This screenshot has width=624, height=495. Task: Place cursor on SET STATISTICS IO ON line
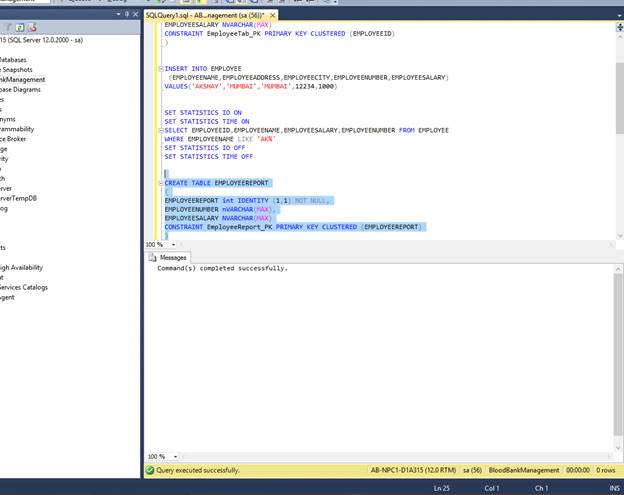203,113
